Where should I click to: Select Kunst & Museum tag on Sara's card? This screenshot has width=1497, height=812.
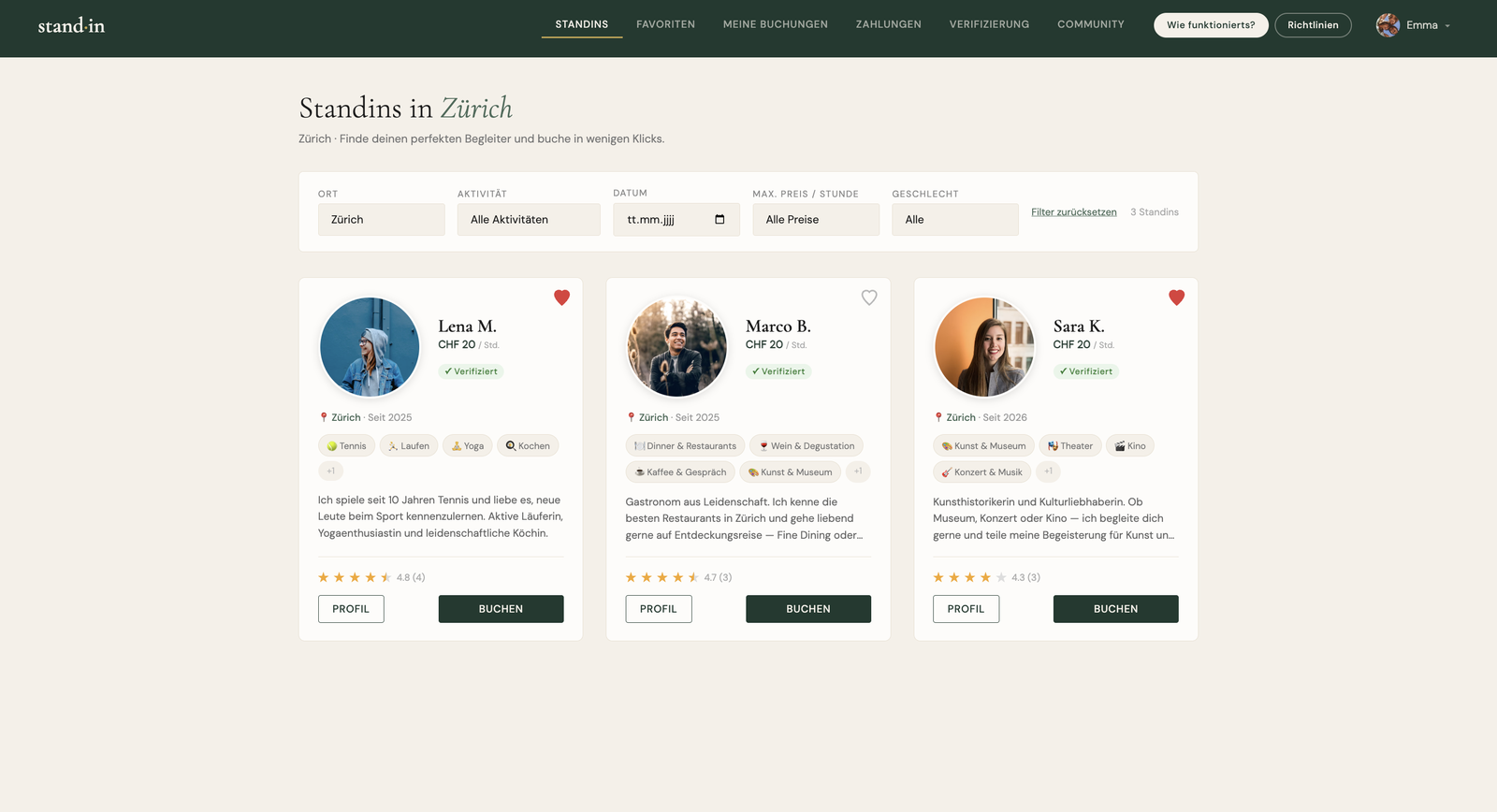(983, 446)
